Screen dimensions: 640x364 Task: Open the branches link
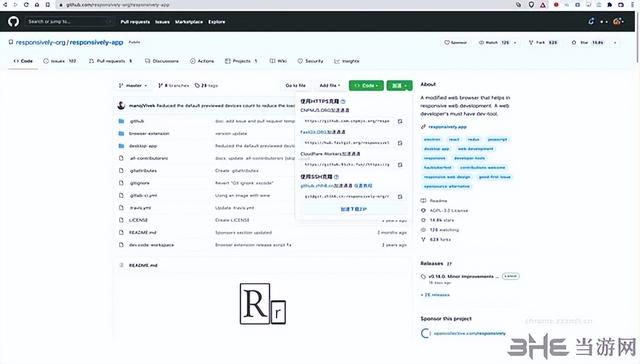tap(173, 85)
